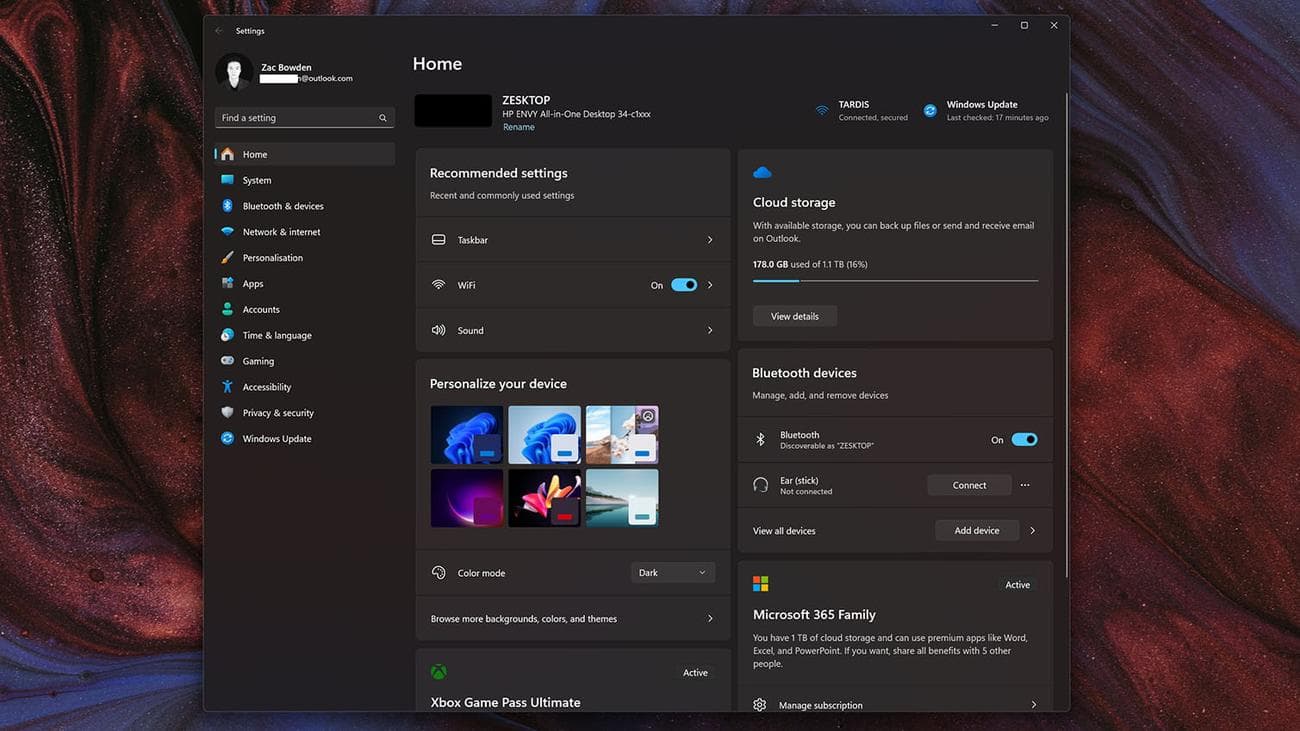The image size is (1300, 731).
Task: Click the cloud storage usage bar
Action: click(x=895, y=280)
